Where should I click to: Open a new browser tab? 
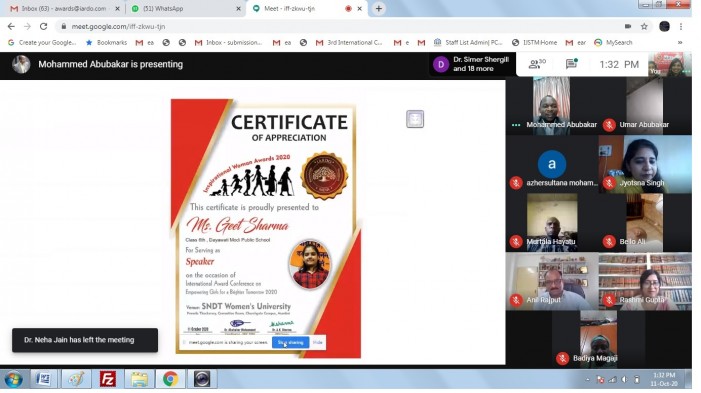click(379, 8)
